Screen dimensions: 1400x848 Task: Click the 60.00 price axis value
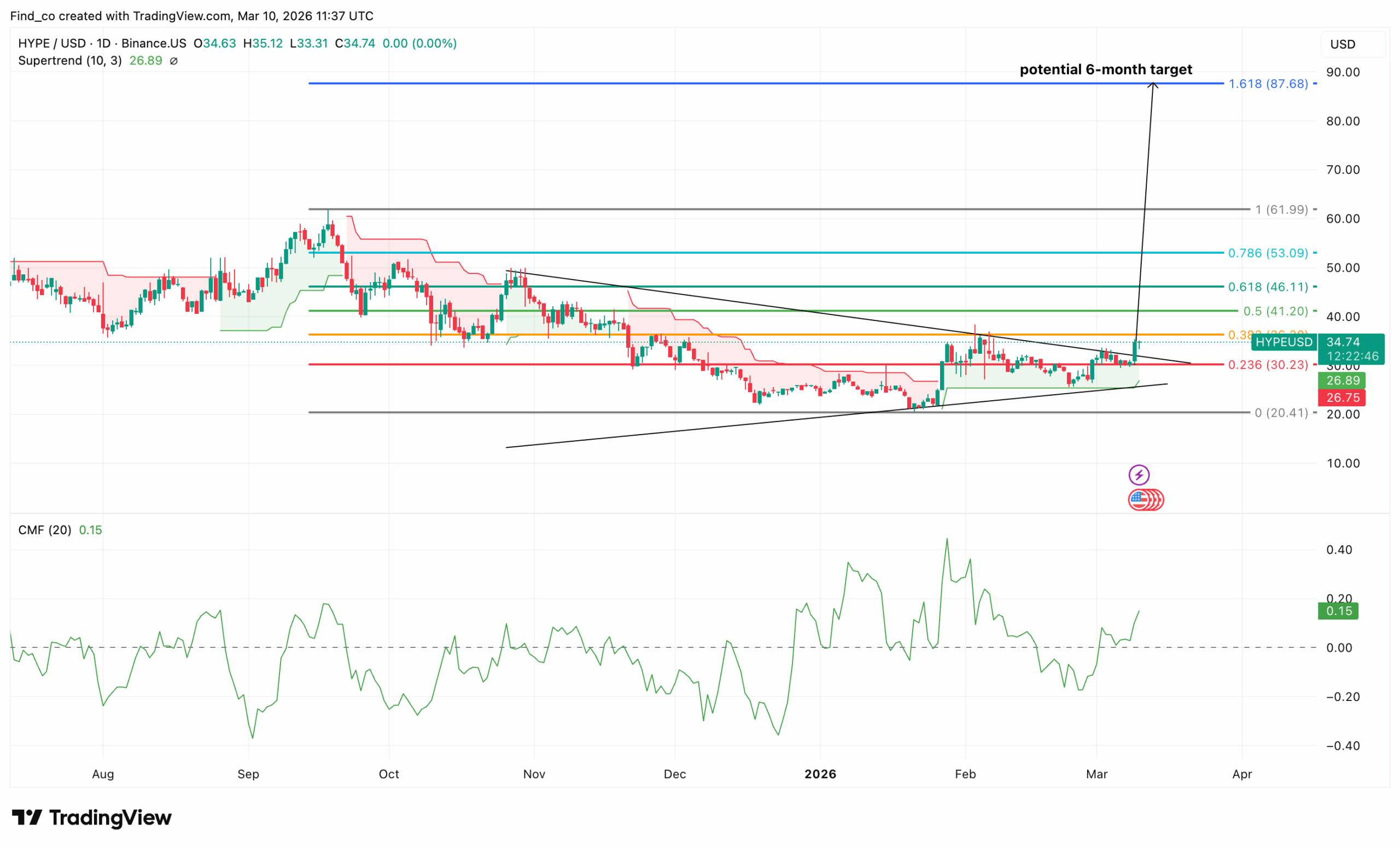coord(1343,219)
